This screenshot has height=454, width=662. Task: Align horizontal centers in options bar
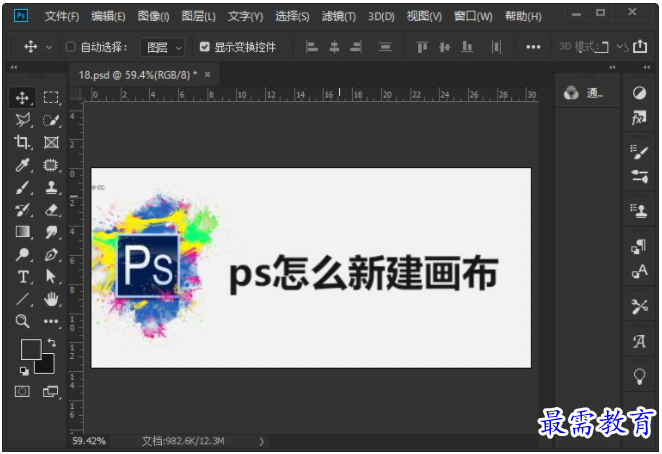coord(334,46)
